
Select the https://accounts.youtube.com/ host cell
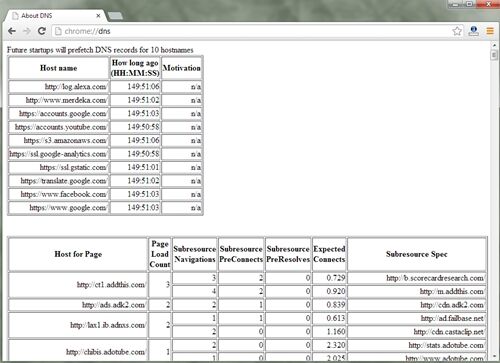[x=59, y=127]
